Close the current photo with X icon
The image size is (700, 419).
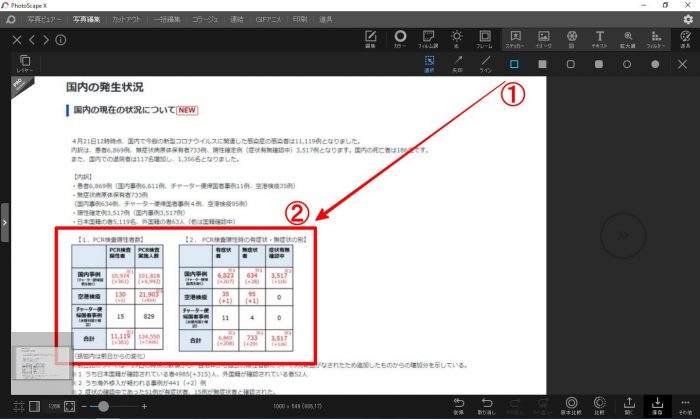[17, 40]
